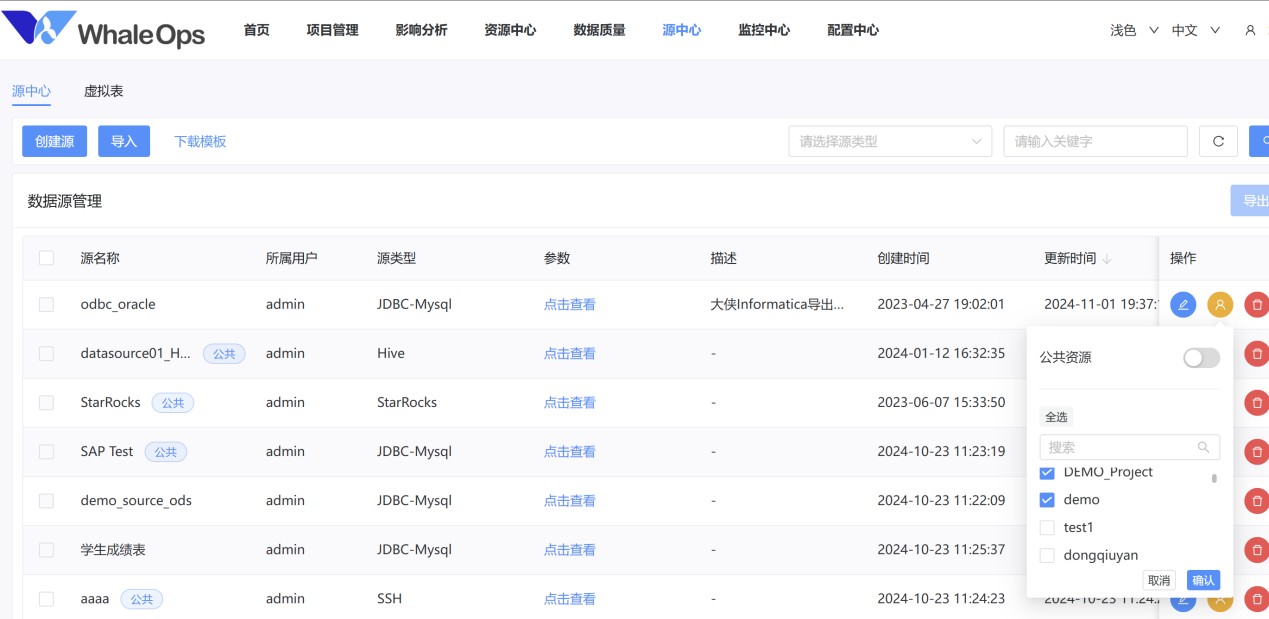Screen dimensions: 1269x619
Task: Open the 请选择源类型 dropdown
Action: coord(890,141)
